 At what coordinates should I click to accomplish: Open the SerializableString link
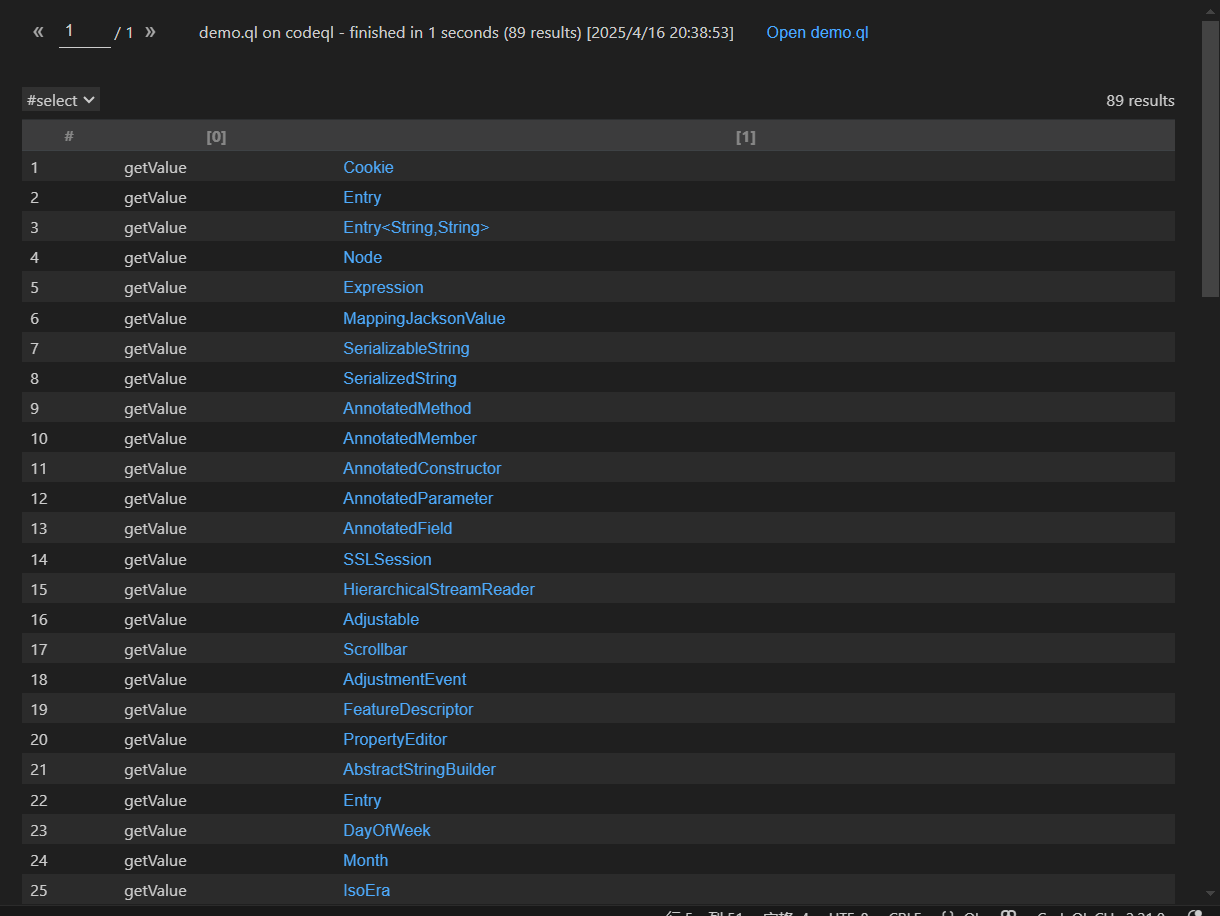pos(406,348)
